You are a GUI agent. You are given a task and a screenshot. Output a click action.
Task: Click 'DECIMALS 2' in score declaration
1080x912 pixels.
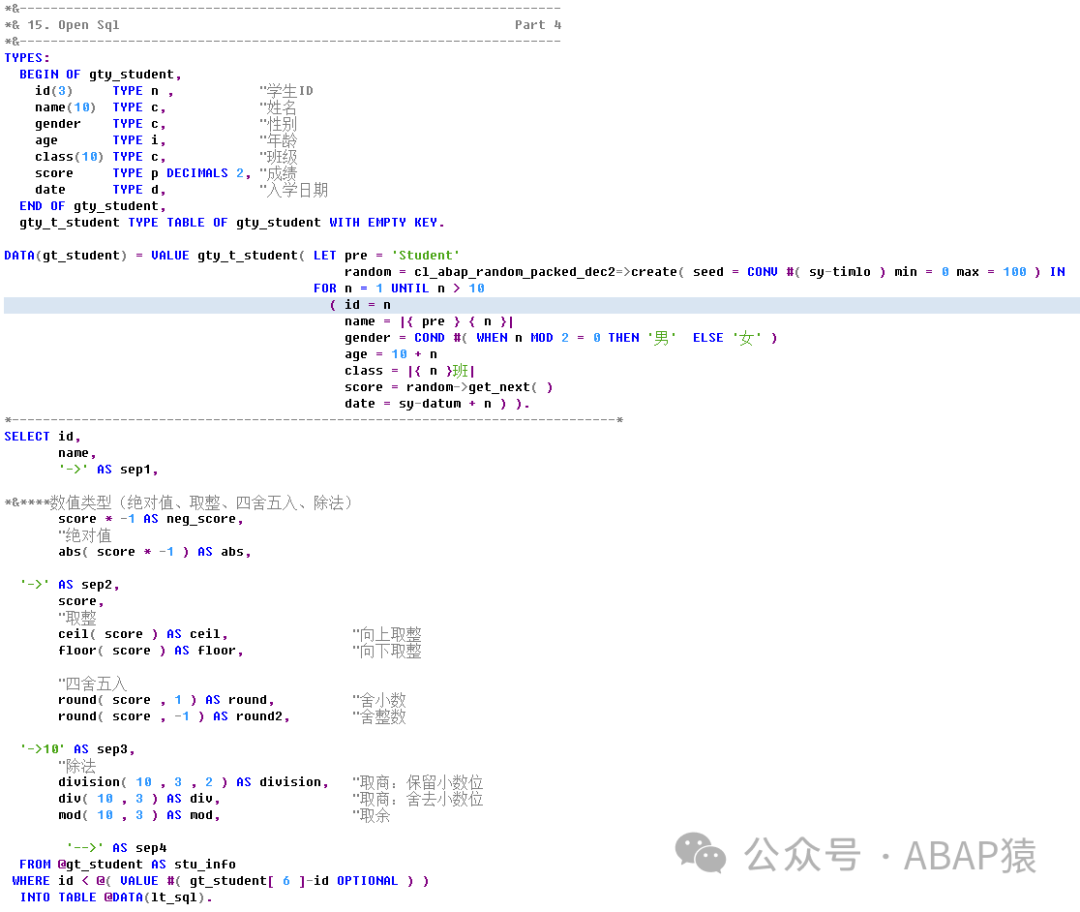pyautogui.click(x=205, y=174)
